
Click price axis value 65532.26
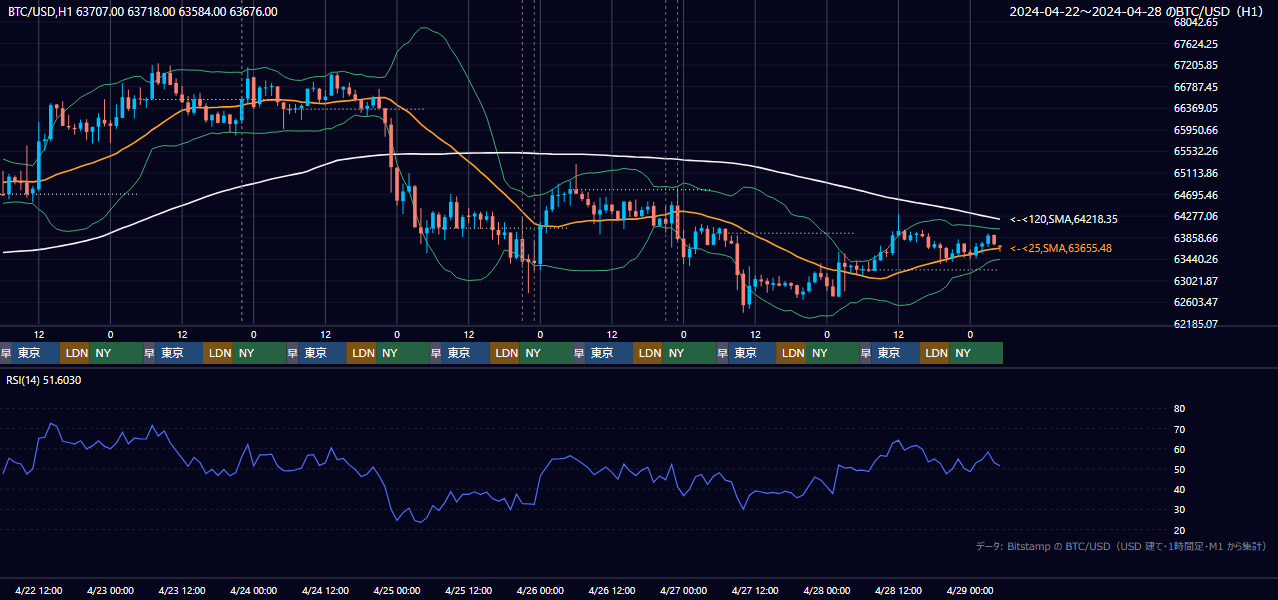coord(1196,152)
